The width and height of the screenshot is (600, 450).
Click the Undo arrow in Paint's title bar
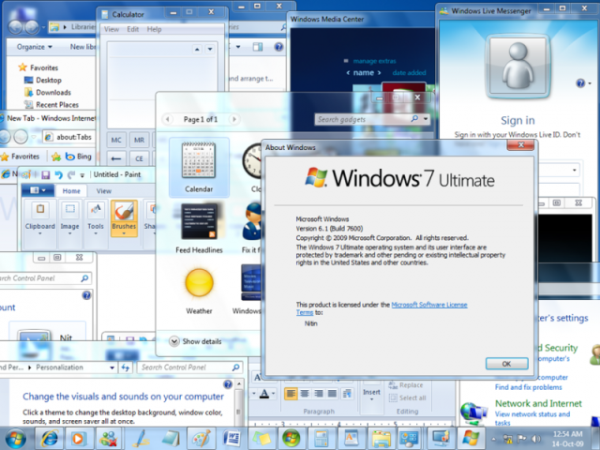58,175
